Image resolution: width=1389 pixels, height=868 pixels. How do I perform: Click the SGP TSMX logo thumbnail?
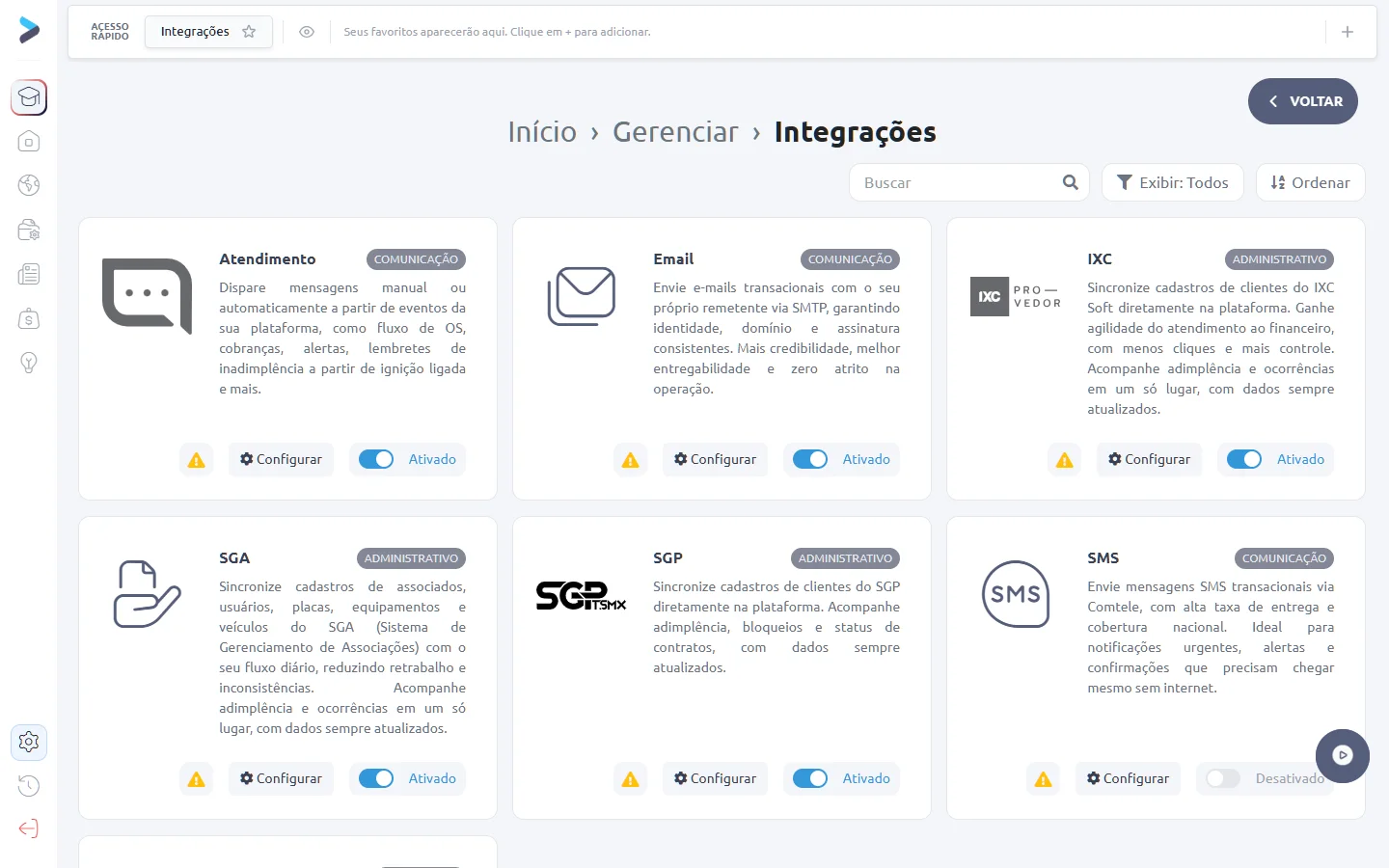(582, 595)
